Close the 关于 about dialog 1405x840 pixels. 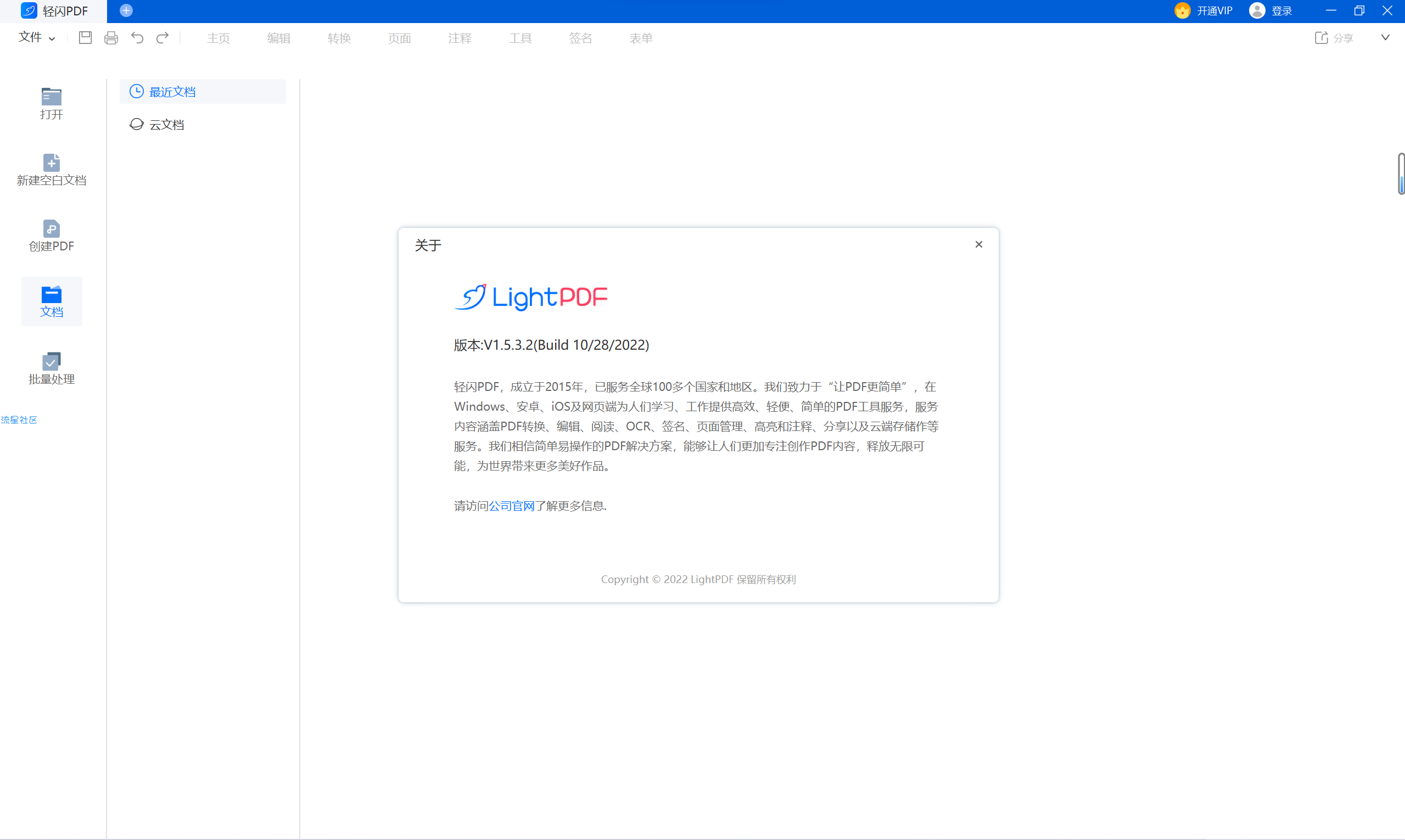click(979, 244)
